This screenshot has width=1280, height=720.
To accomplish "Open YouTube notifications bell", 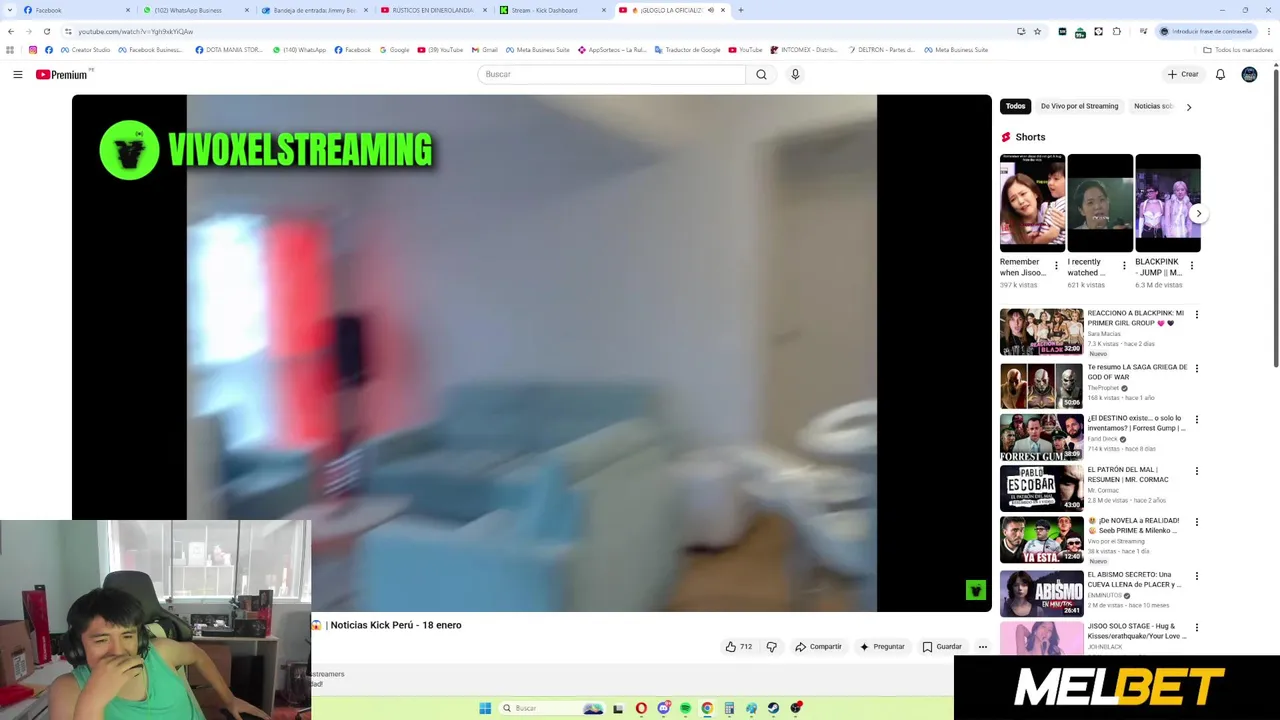I will tap(1220, 74).
